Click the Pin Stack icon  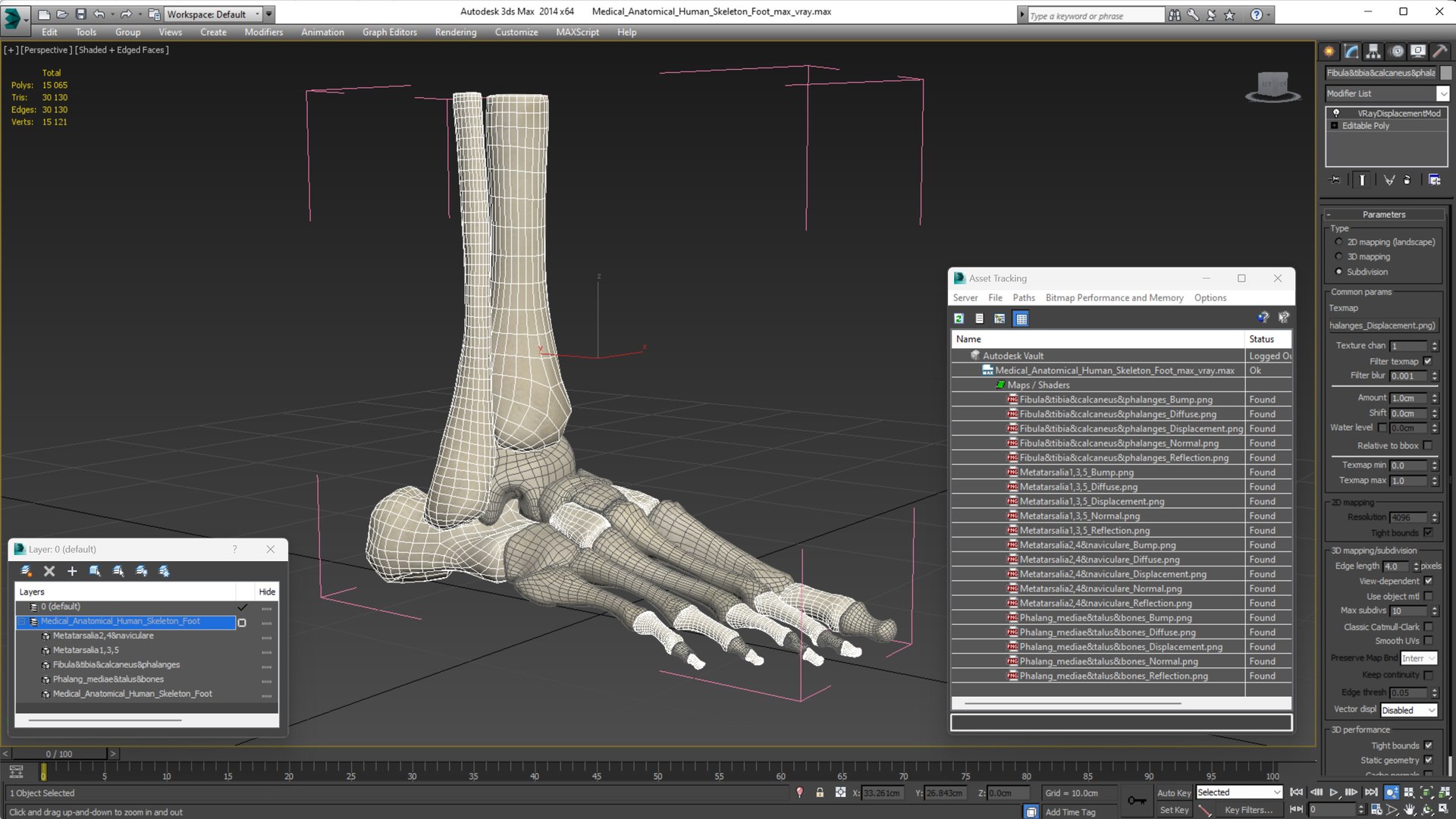1335,180
